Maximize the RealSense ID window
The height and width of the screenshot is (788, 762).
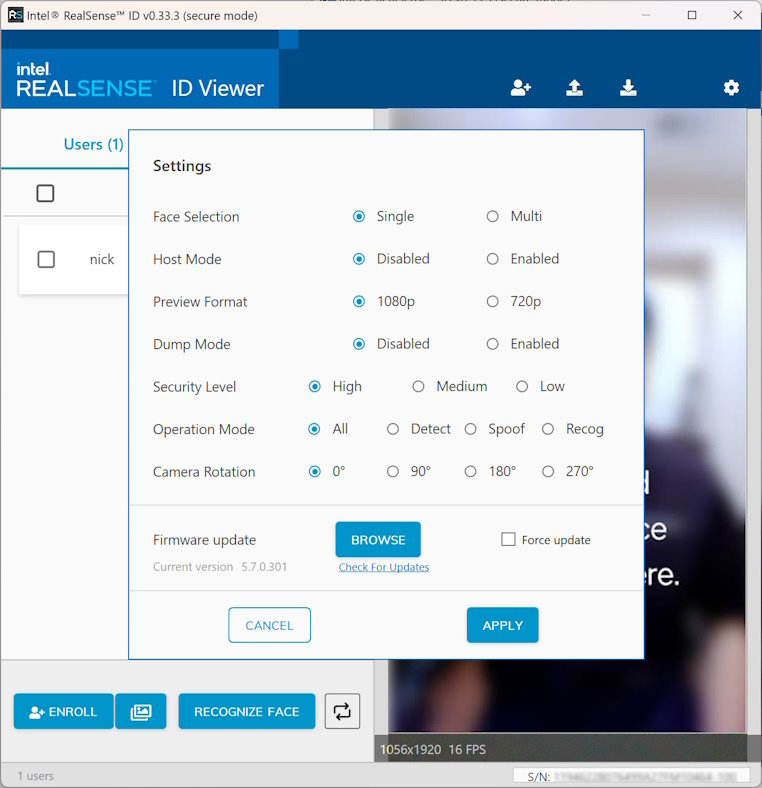point(692,15)
